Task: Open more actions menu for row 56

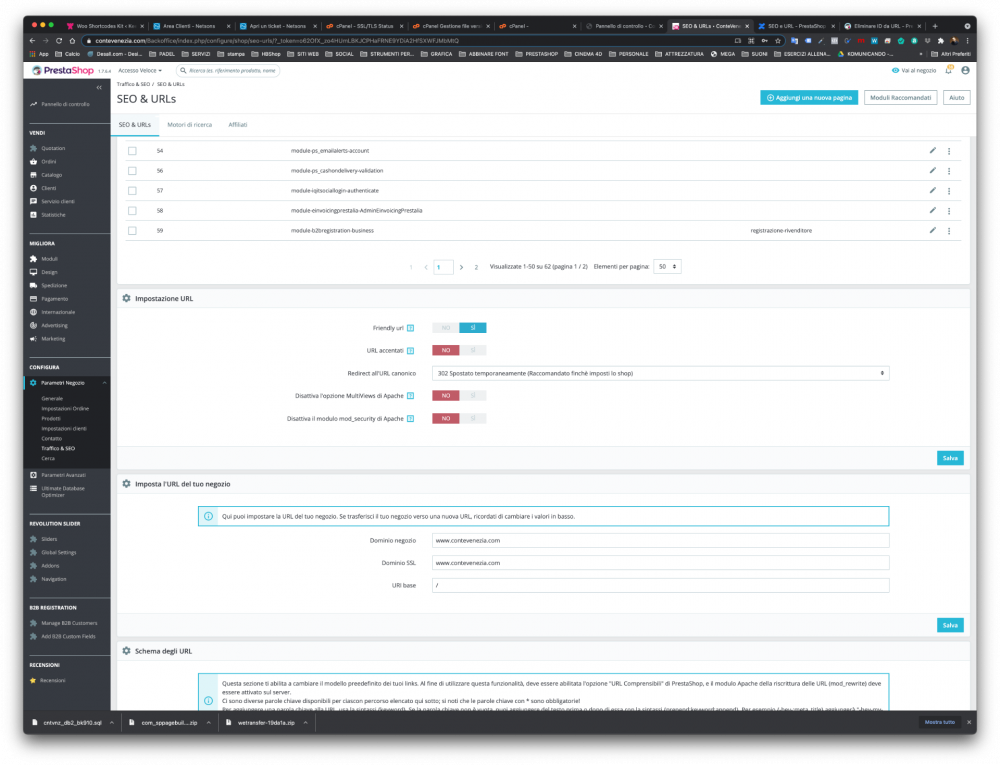Action: point(949,171)
